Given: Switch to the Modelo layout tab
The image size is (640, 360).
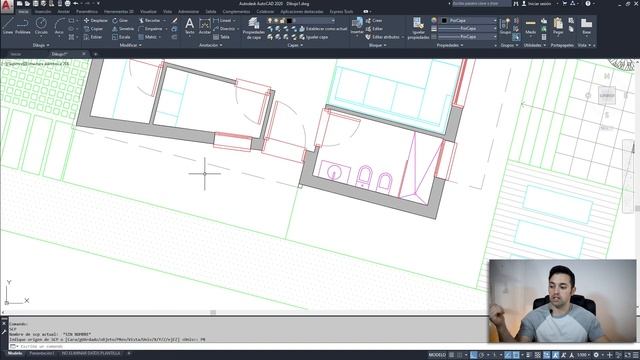Looking at the screenshot, I should coord(15,353).
